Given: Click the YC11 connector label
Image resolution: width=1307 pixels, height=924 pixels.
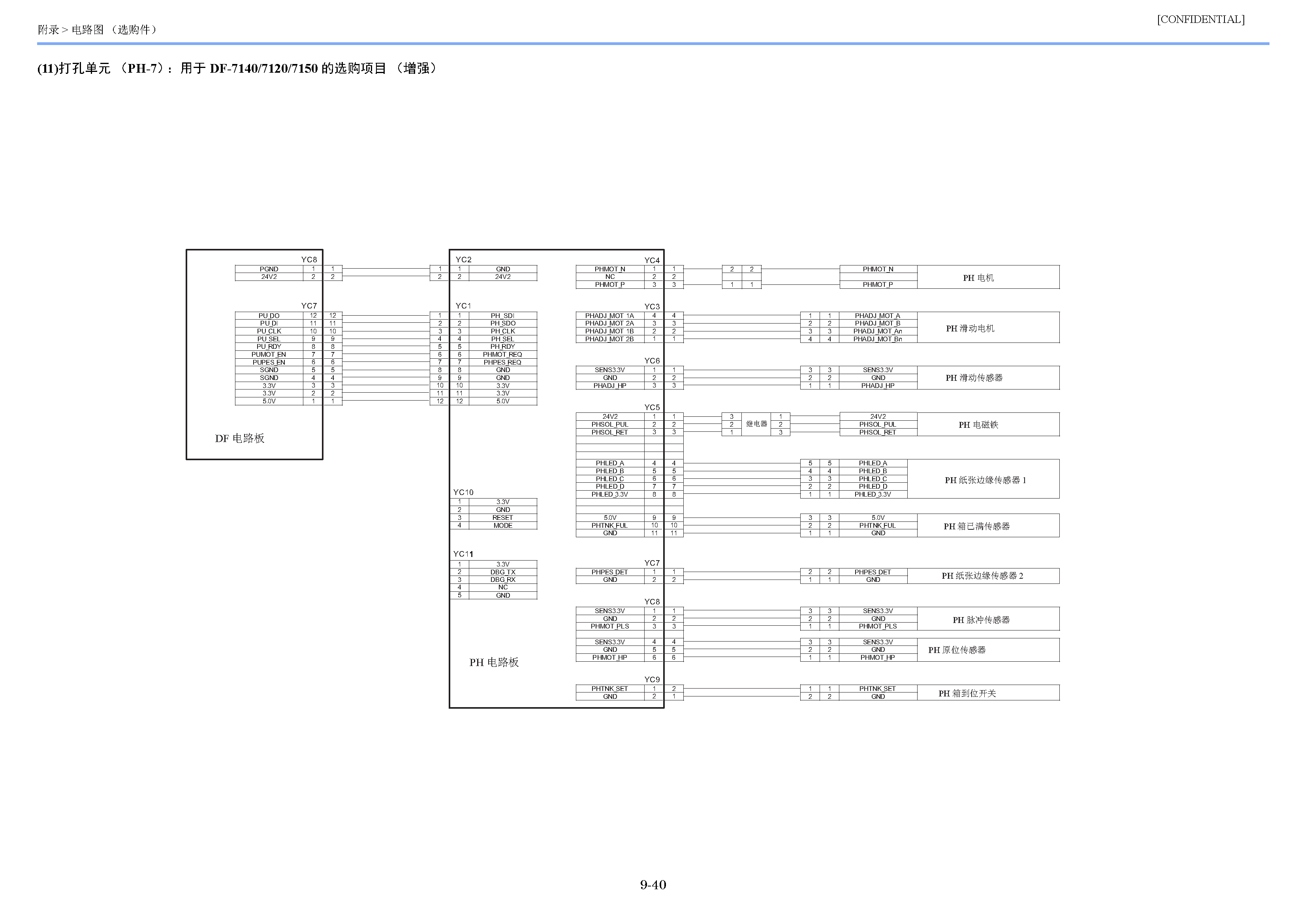Looking at the screenshot, I should click(463, 554).
